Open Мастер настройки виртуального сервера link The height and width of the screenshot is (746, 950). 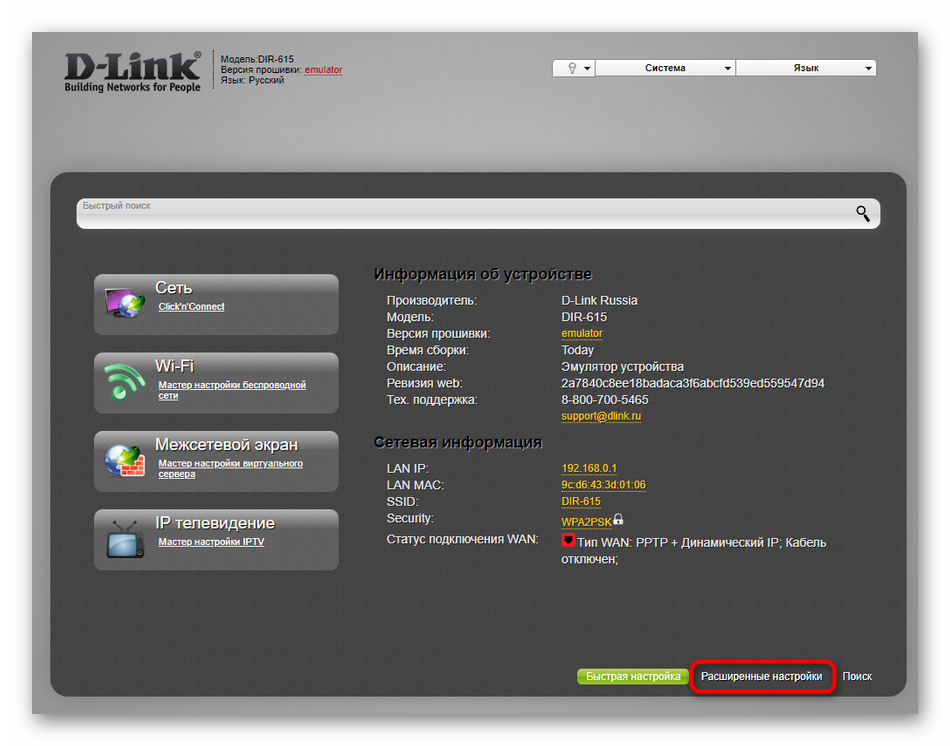pos(231,468)
